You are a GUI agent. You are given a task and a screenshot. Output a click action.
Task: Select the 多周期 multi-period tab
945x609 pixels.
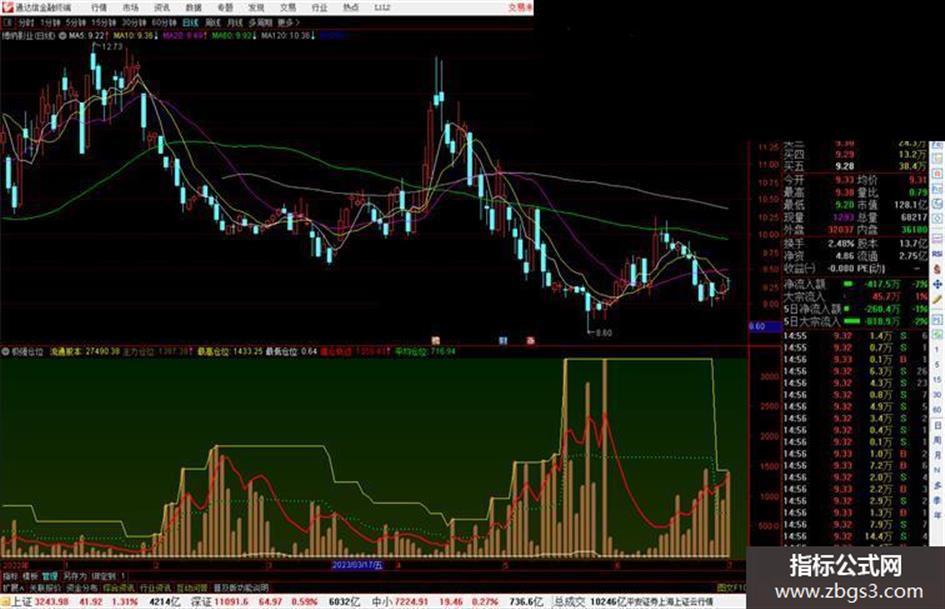[260, 22]
